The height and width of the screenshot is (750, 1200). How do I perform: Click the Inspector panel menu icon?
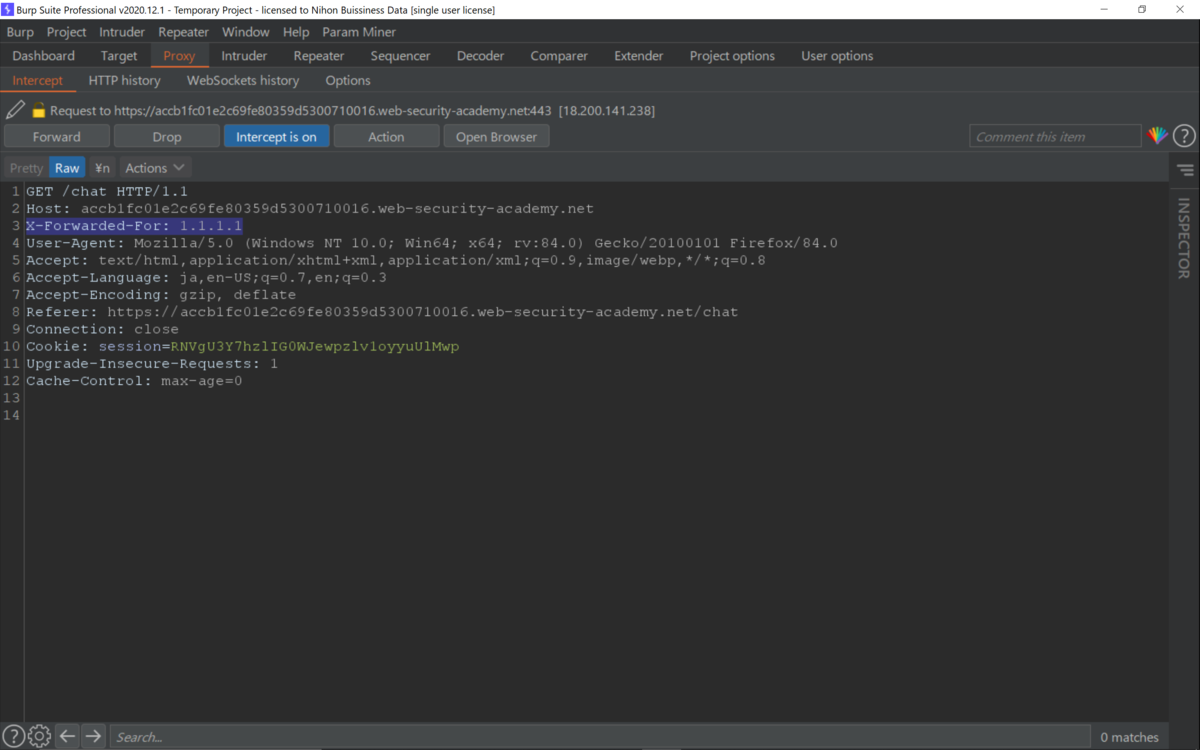click(1185, 170)
